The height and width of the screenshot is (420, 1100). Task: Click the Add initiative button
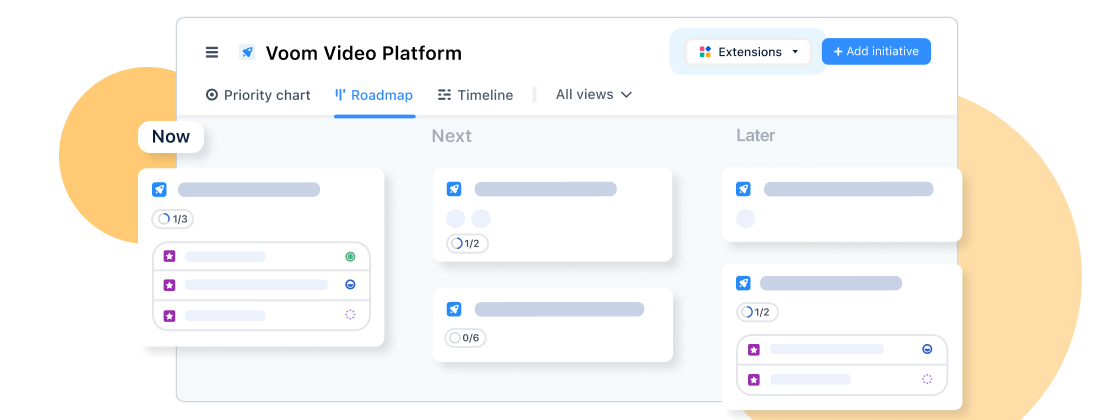[x=876, y=52]
